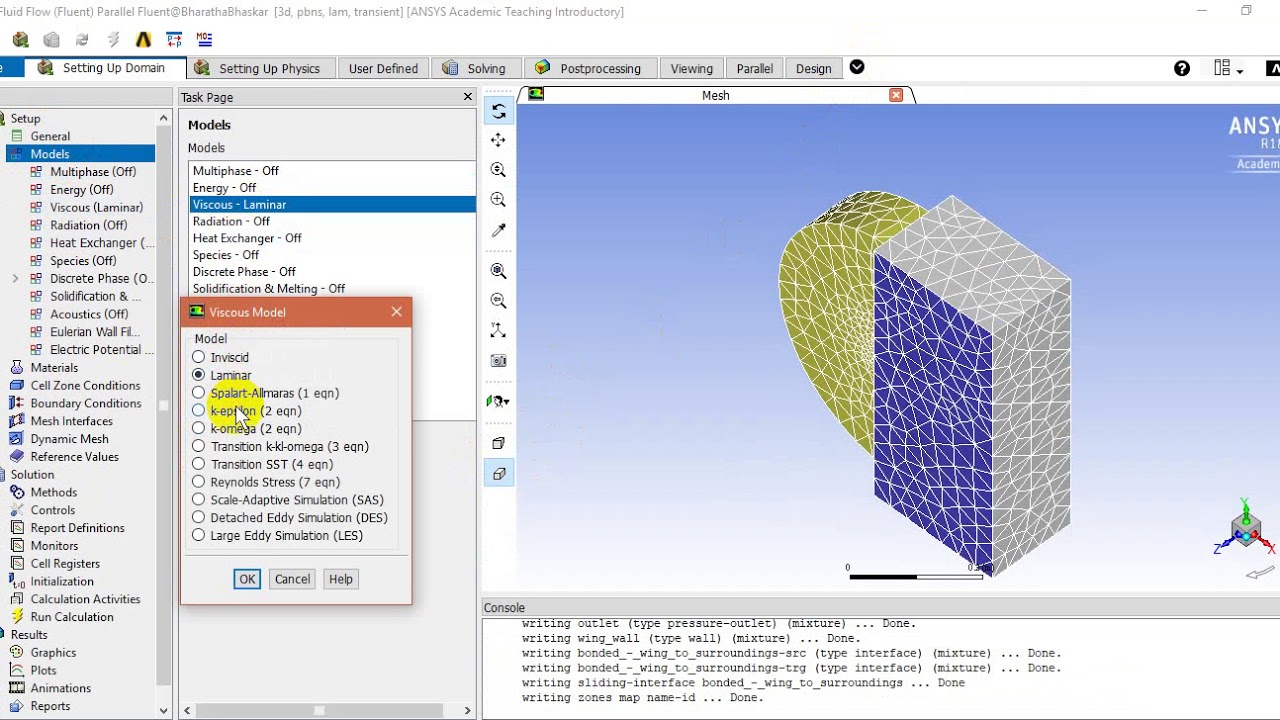Click the gray lightning bolt toolbar icon

pyautogui.click(x=113, y=40)
